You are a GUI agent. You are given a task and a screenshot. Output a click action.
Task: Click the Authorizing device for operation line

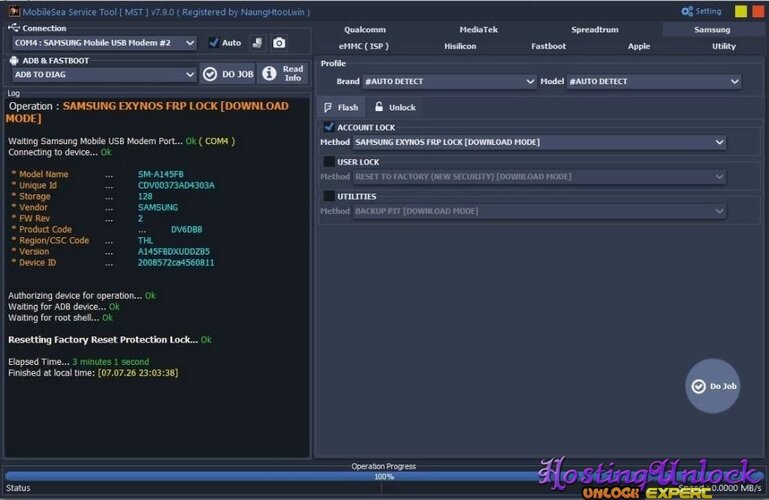coord(82,296)
